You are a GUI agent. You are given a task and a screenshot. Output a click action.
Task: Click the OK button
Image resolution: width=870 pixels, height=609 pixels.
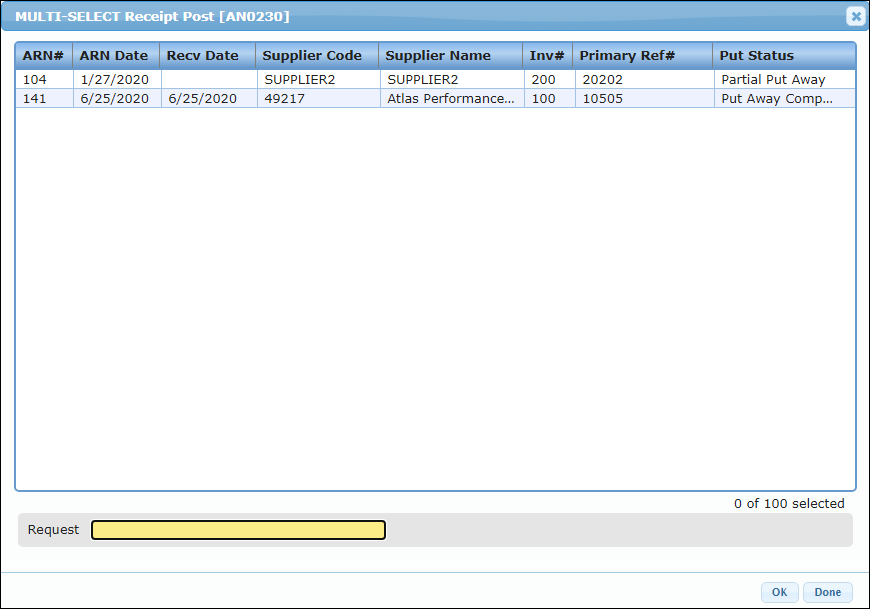[x=779, y=592]
